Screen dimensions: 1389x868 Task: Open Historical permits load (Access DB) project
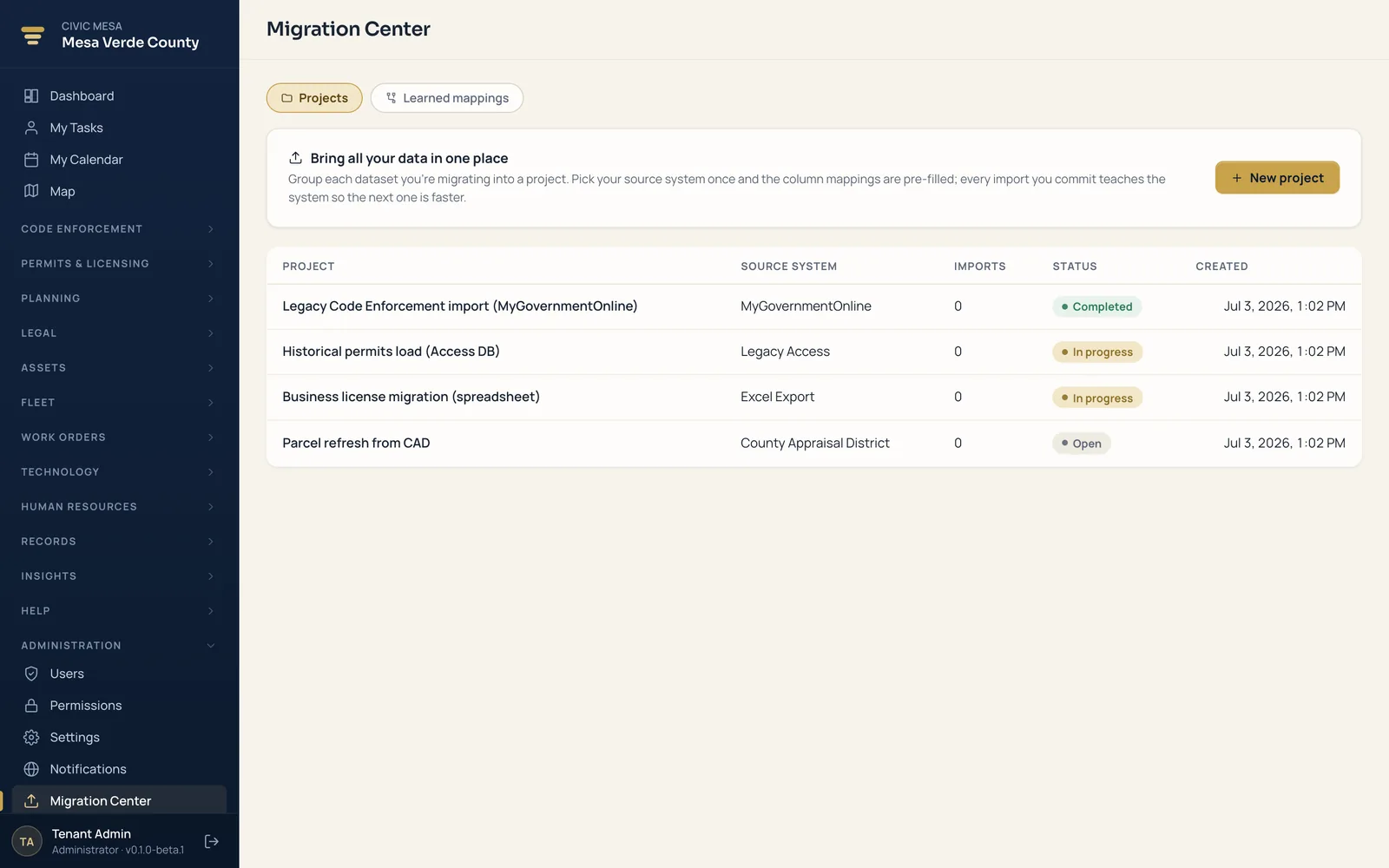(813, 352)
